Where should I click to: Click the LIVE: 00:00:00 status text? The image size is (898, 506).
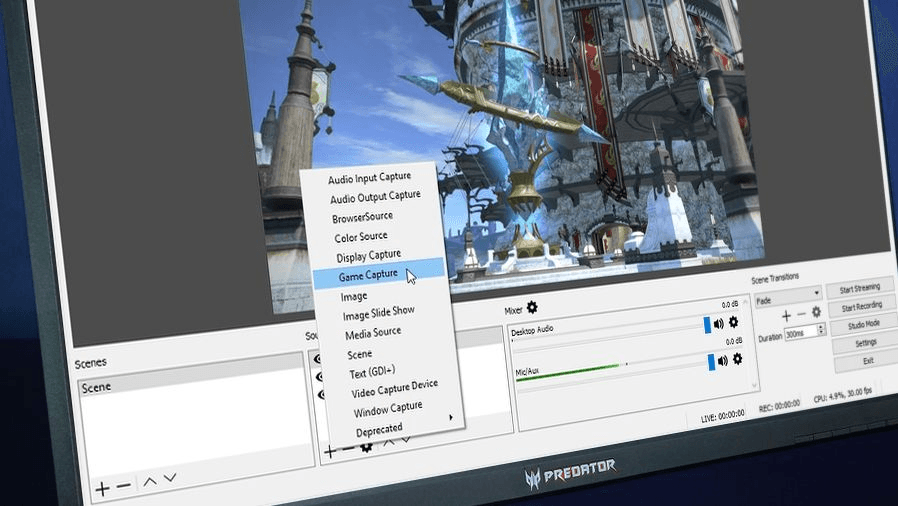tap(723, 416)
